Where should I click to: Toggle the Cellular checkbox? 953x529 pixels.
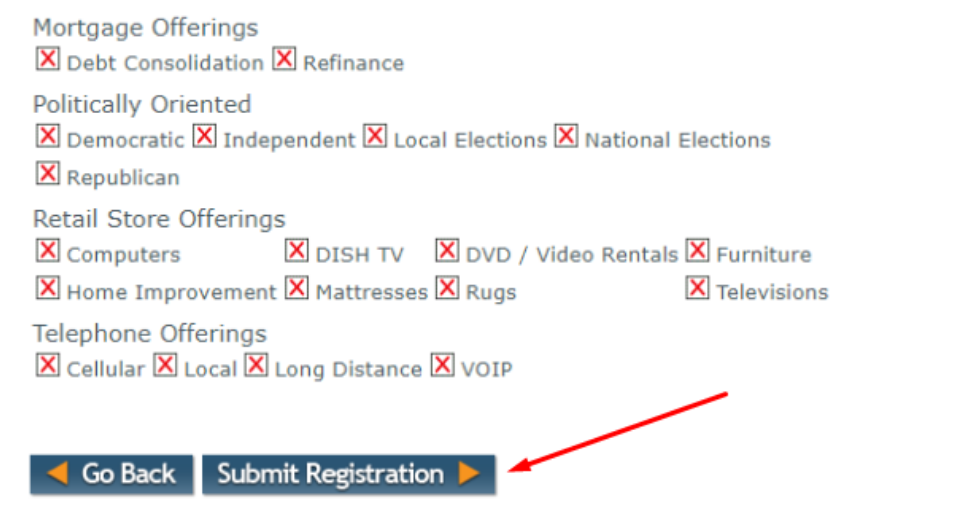pyautogui.click(x=47, y=366)
